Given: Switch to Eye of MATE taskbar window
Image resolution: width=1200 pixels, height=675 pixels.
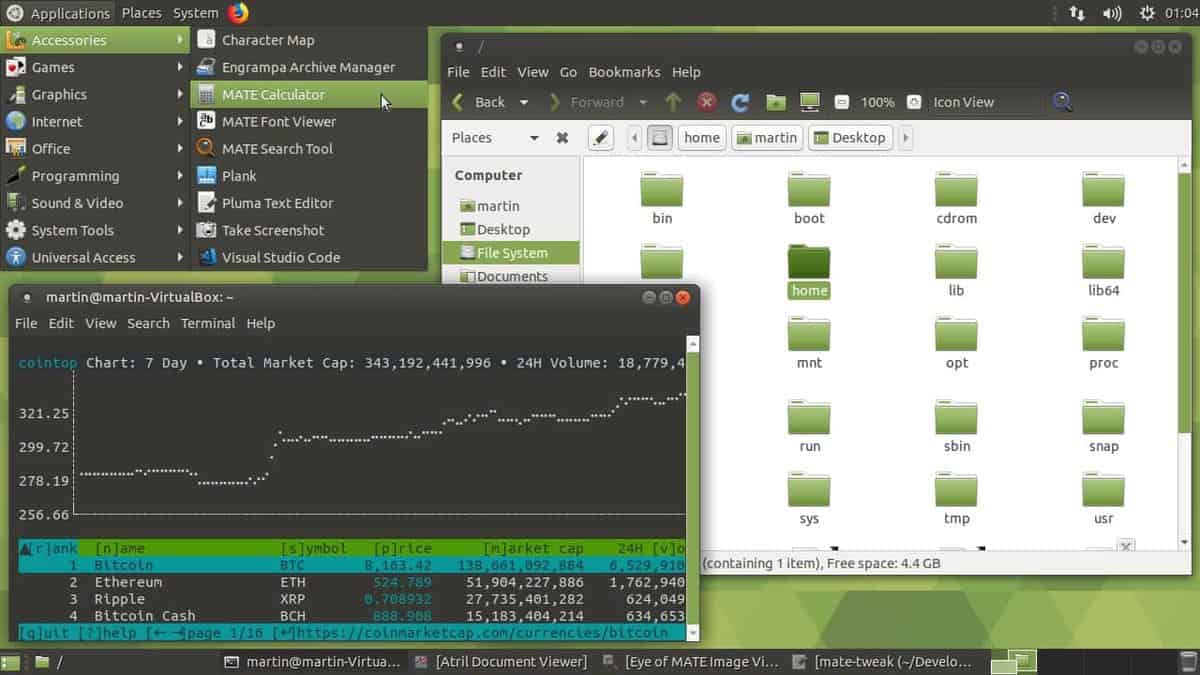Looking at the screenshot, I should 691,662.
